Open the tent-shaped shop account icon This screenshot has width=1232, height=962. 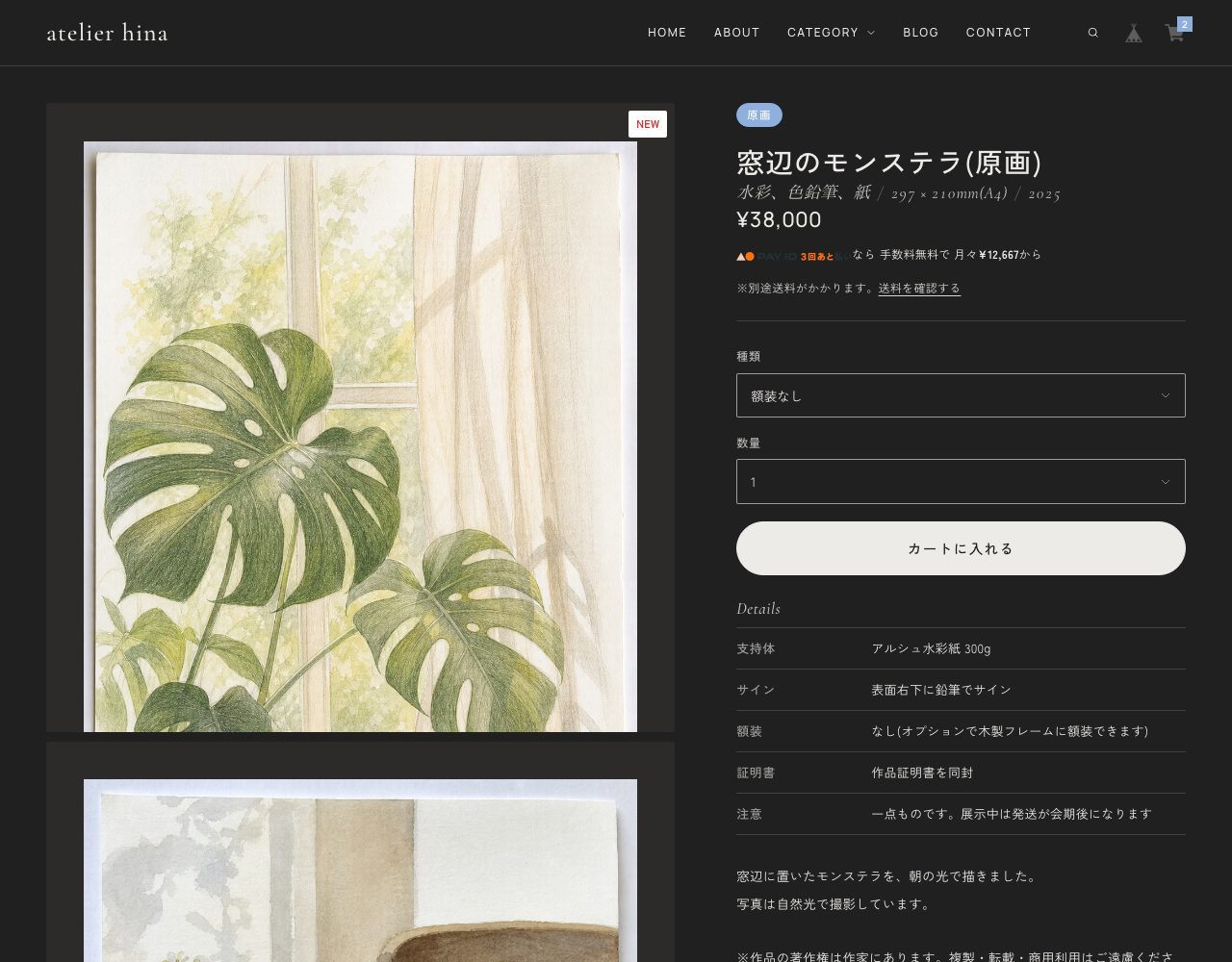point(1134,33)
